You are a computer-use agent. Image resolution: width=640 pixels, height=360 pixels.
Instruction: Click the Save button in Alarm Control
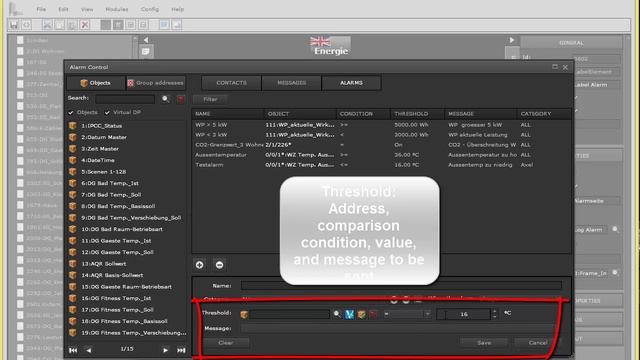(484, 343)
